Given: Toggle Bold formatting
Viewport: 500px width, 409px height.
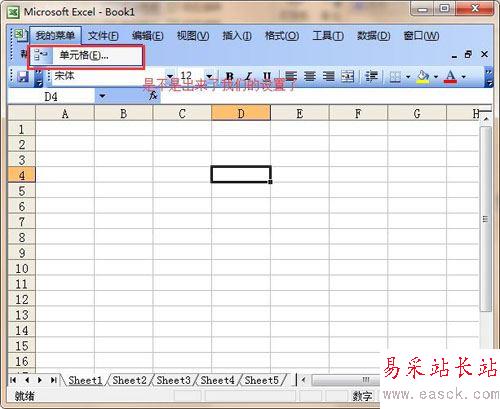Looking at the screenshot, I should pyautogui.click(x=230, y=77).
